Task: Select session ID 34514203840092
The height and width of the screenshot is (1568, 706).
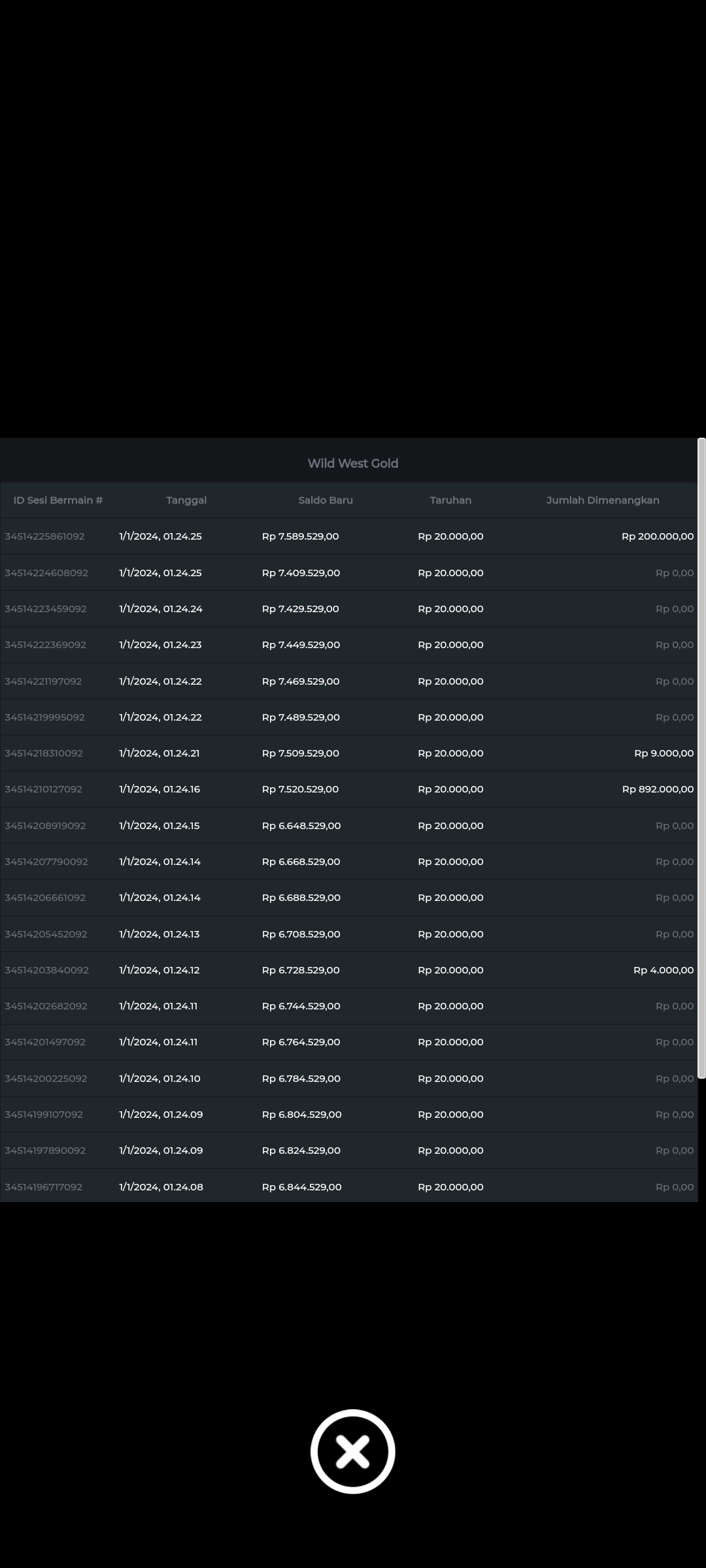Action: point(46,970)
